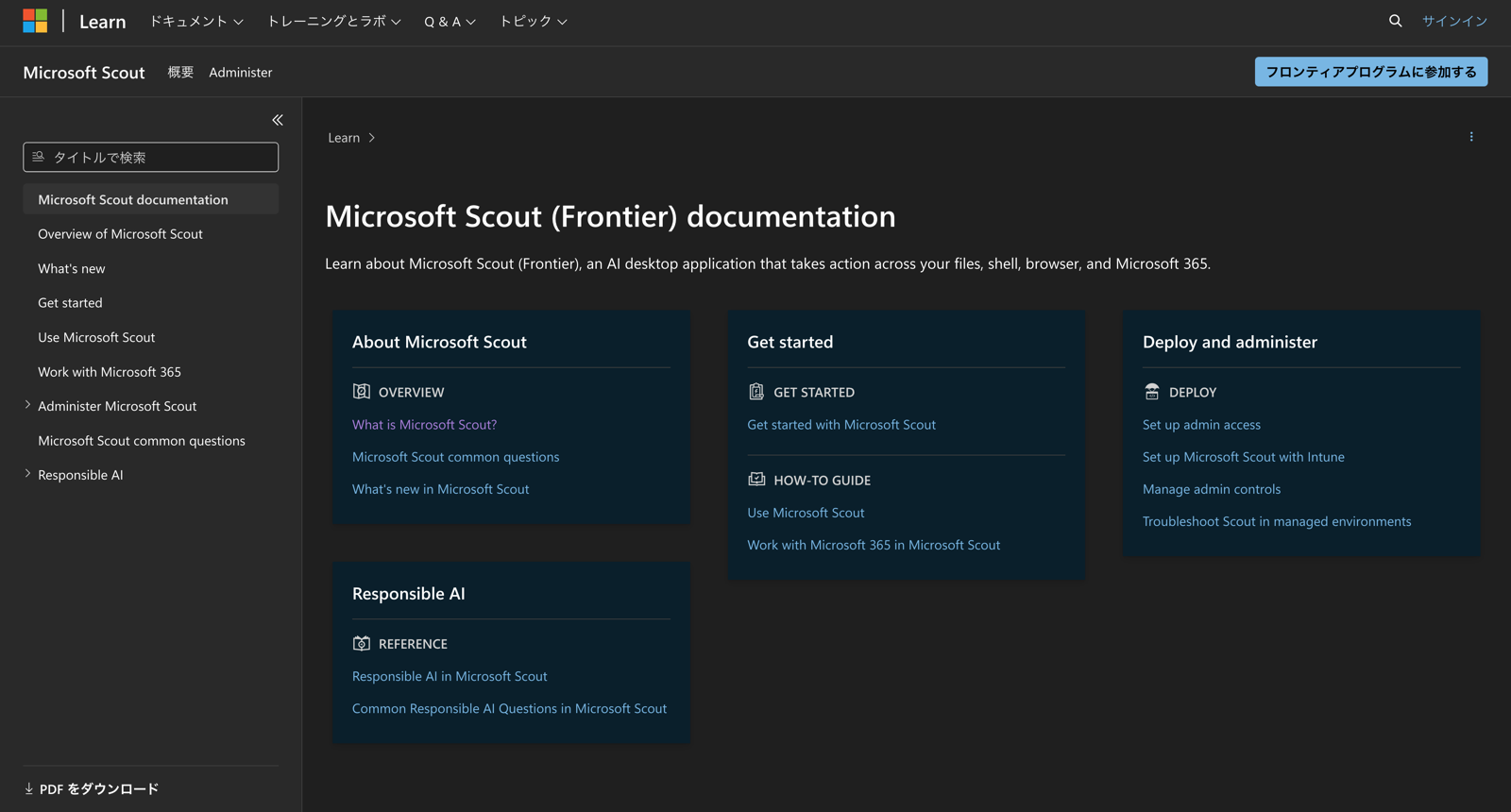Open Set up admin access link

(1201, 425)
